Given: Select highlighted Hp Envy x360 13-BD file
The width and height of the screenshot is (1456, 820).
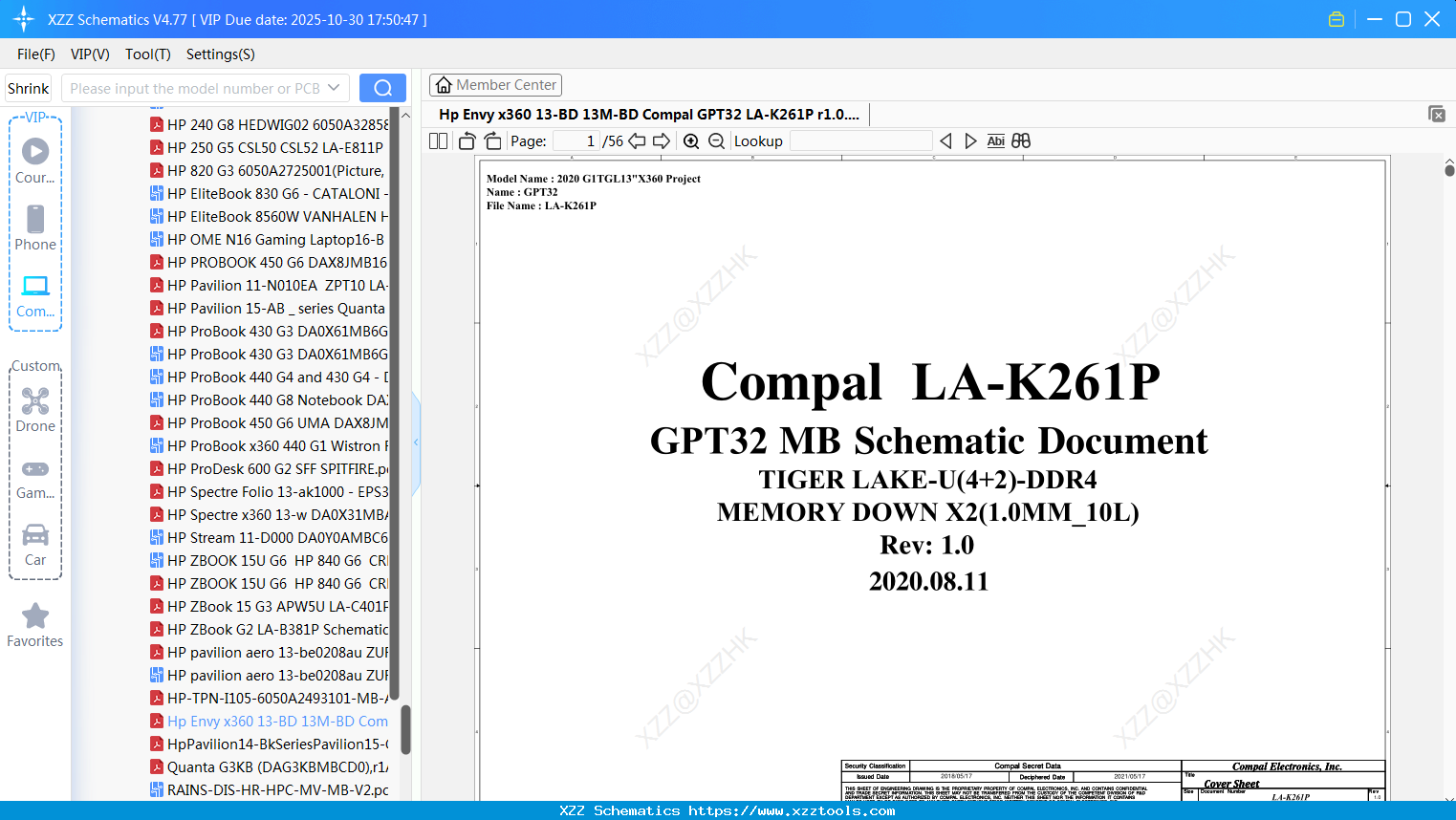Looking at the screenshot, I should click(x=270, y=721).
